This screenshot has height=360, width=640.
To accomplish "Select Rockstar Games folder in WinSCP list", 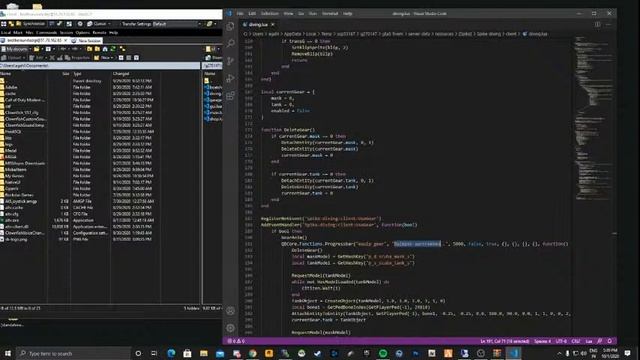I will (17, 195).
